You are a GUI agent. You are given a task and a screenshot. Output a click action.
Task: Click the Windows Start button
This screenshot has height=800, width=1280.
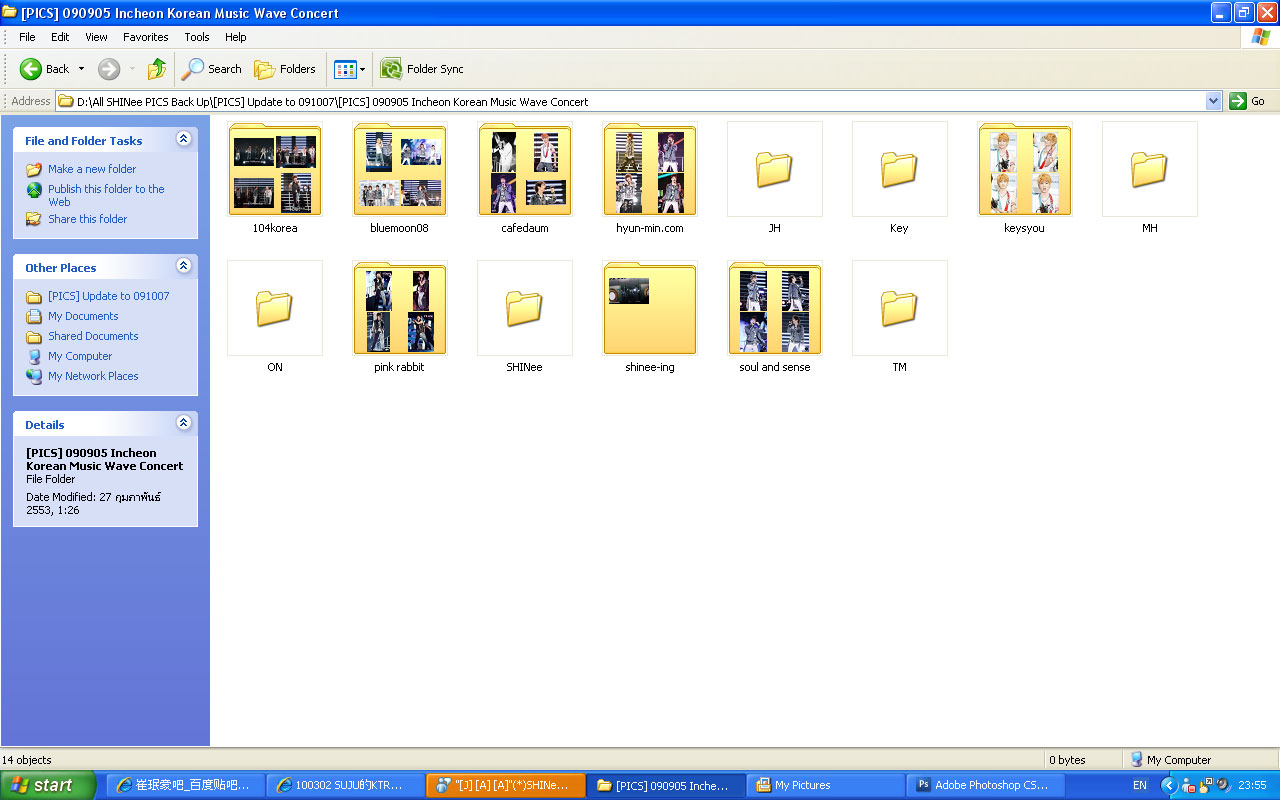click(48, 785)
